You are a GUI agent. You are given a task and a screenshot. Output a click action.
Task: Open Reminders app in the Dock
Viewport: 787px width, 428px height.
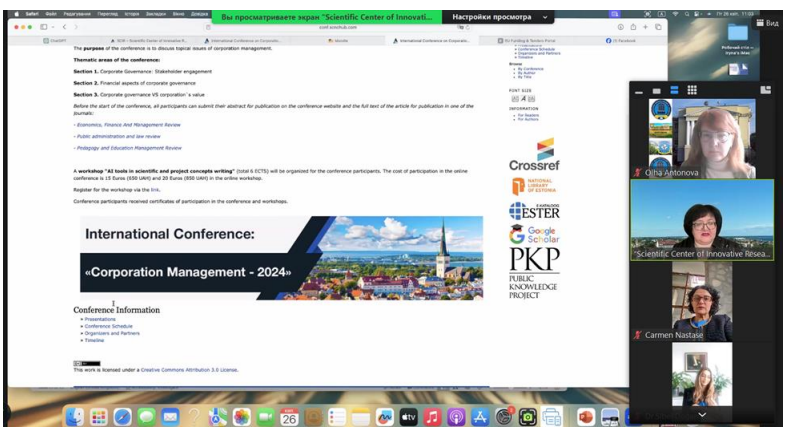[x=337, y=416]
